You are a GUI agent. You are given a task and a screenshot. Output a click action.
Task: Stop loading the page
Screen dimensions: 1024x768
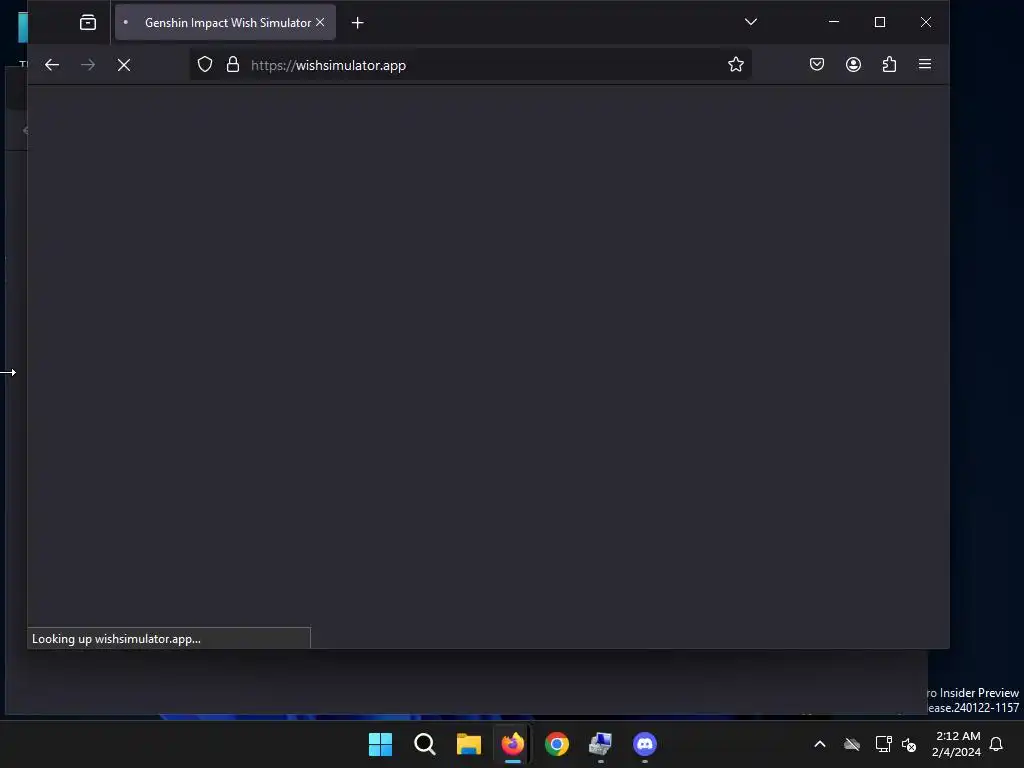click(x=123, y=65)
